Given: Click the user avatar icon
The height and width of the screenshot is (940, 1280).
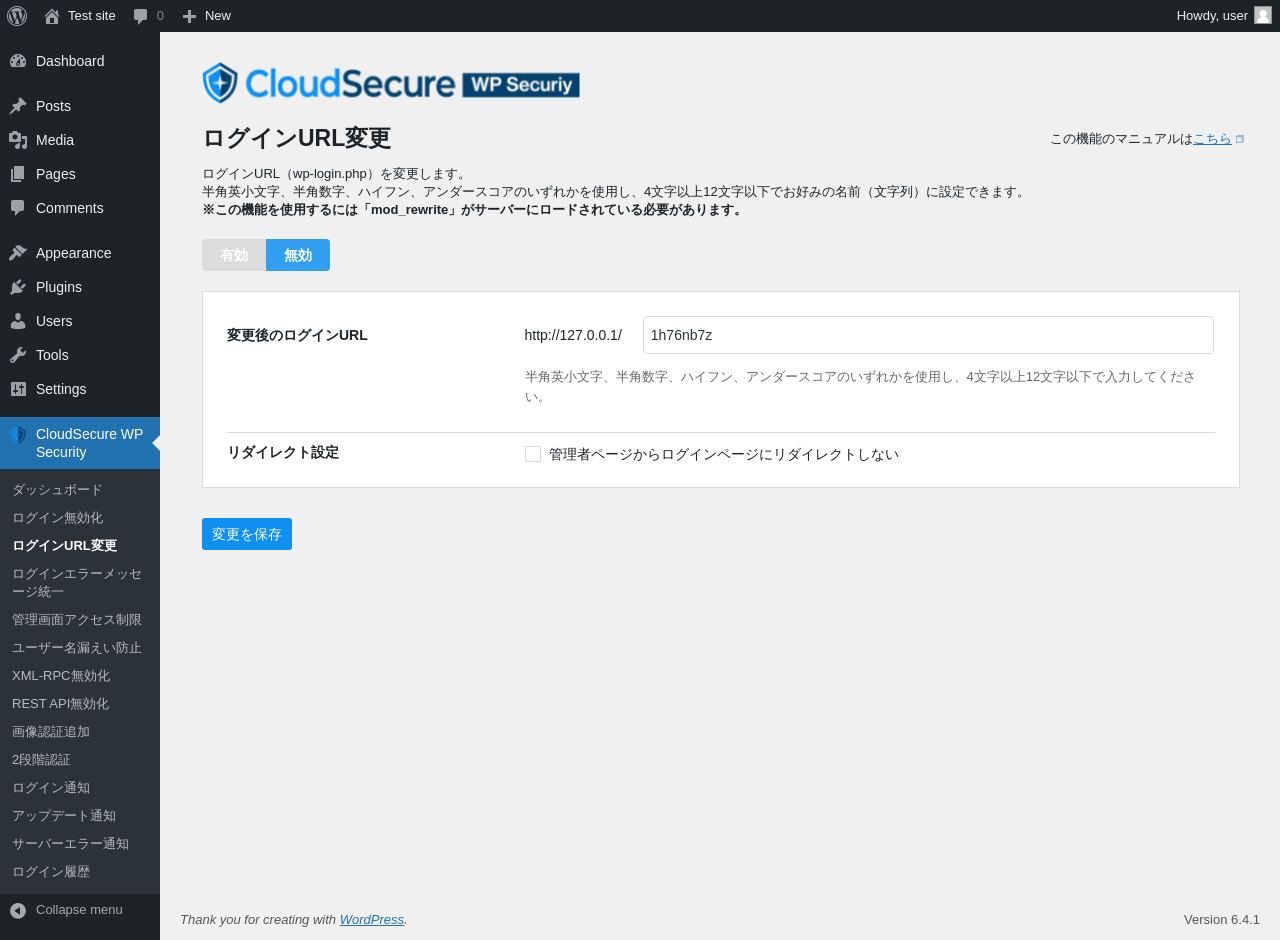Looking at the screenshot, I should (1263, 15).
